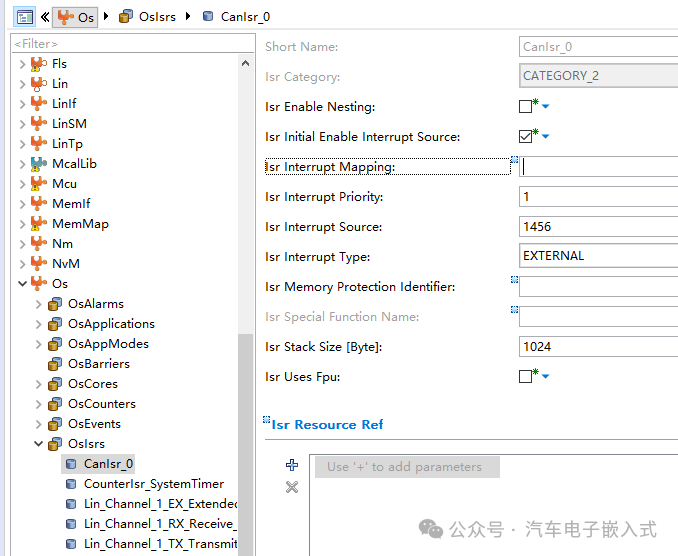Select Lin_Channel_1_RX_Receive item in tree
678x556 pixels.
(160, 524)
